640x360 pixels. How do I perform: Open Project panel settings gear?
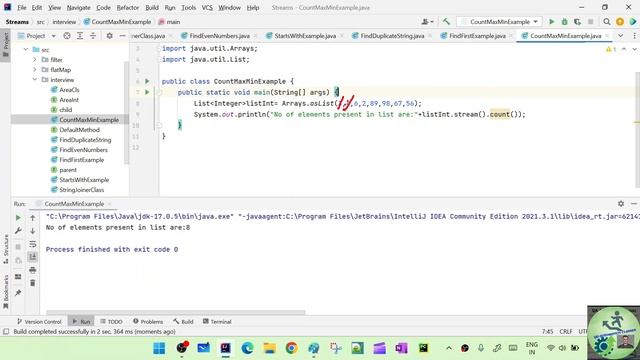(109, 36)
